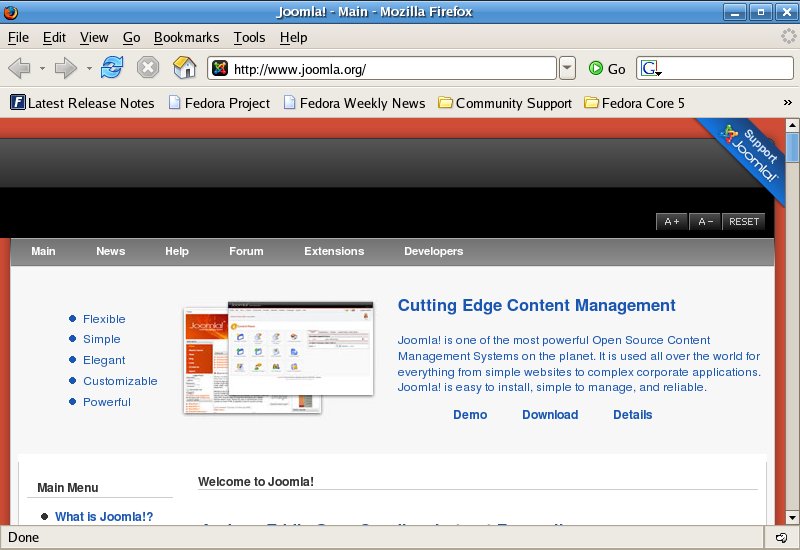800x550 pixels.
Task: Expand the Fedora Core 5 bookmark folder
Action: coord(634,103)
